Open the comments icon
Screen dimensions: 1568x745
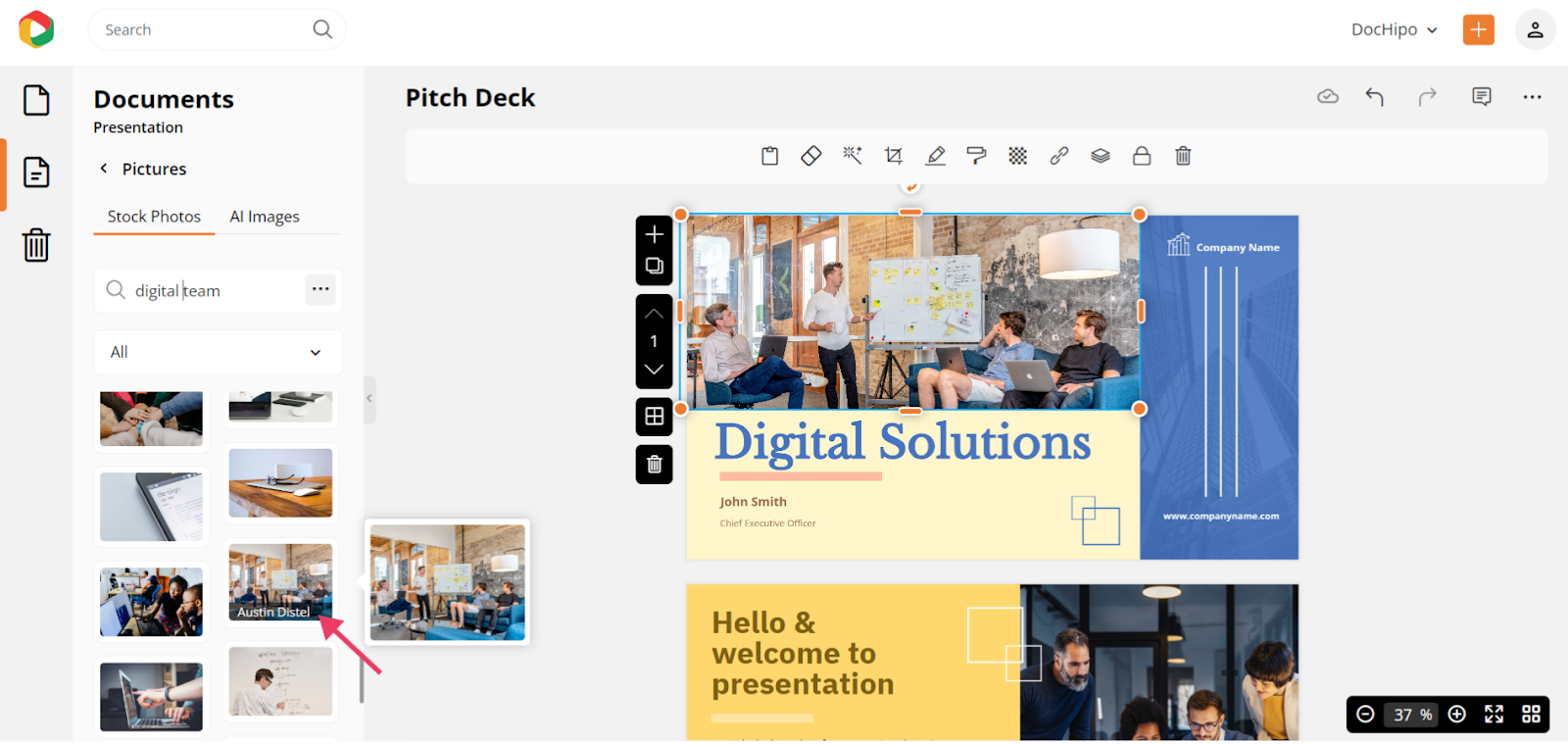(1481, 96)
